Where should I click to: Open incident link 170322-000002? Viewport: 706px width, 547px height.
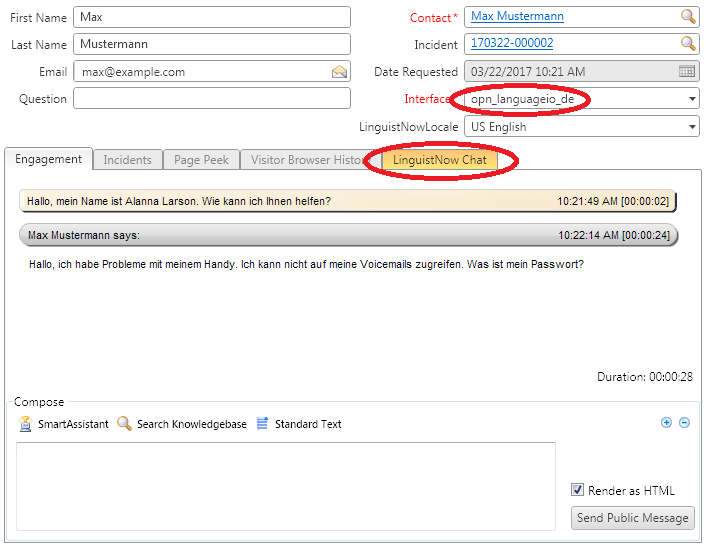[x=511, y=44]
